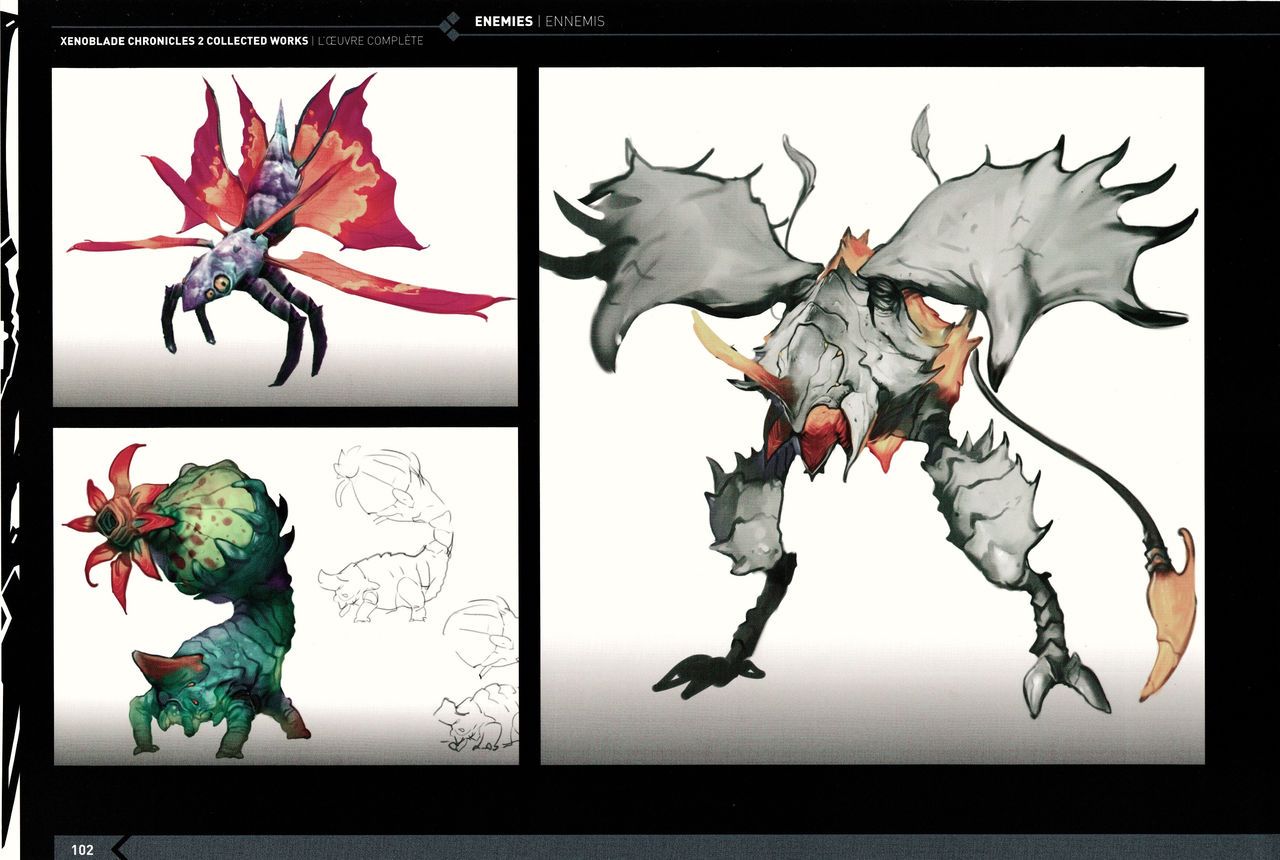
Task: Open the green flower caterpillar artwork
Action: coord(285,596)
